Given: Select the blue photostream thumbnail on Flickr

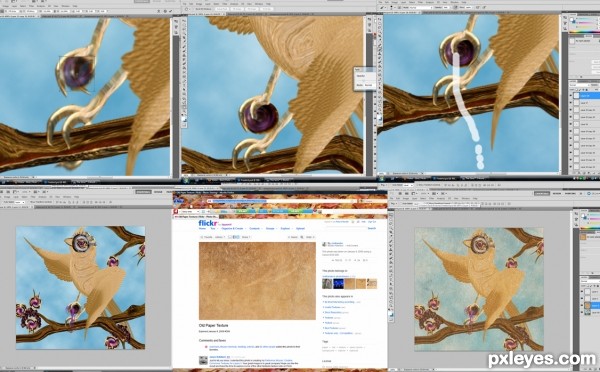Looking at the screenshot, I should click(338, 284).
